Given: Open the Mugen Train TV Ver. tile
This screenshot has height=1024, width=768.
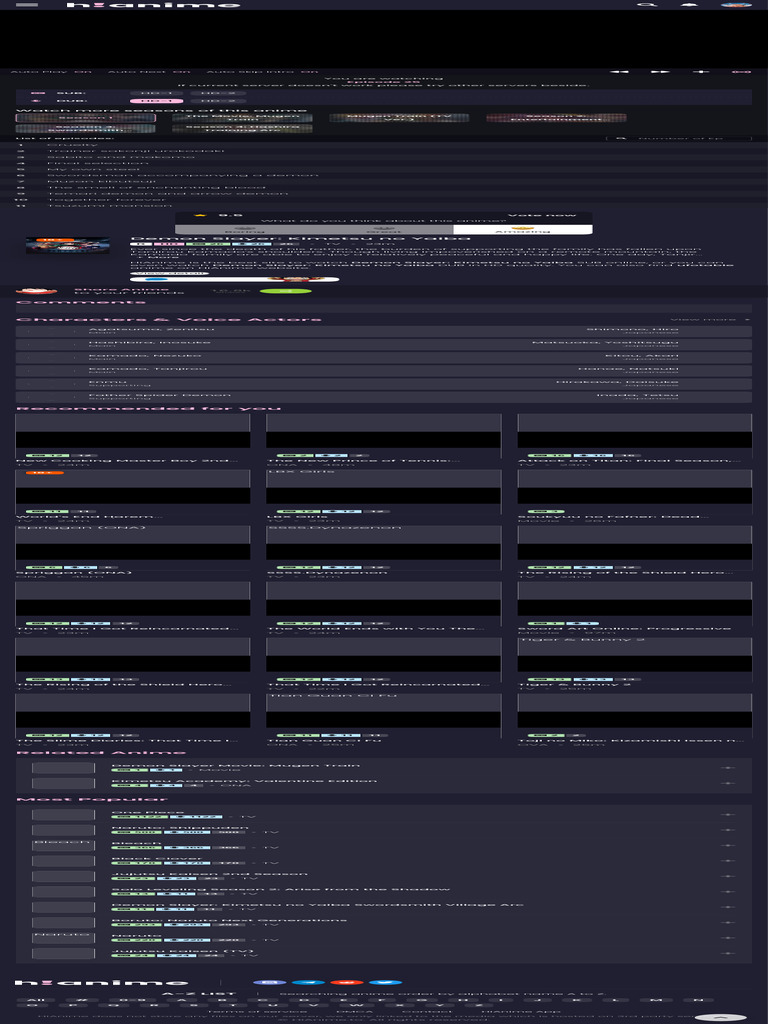Looking at the screenshot, I should tap(399, 118).
